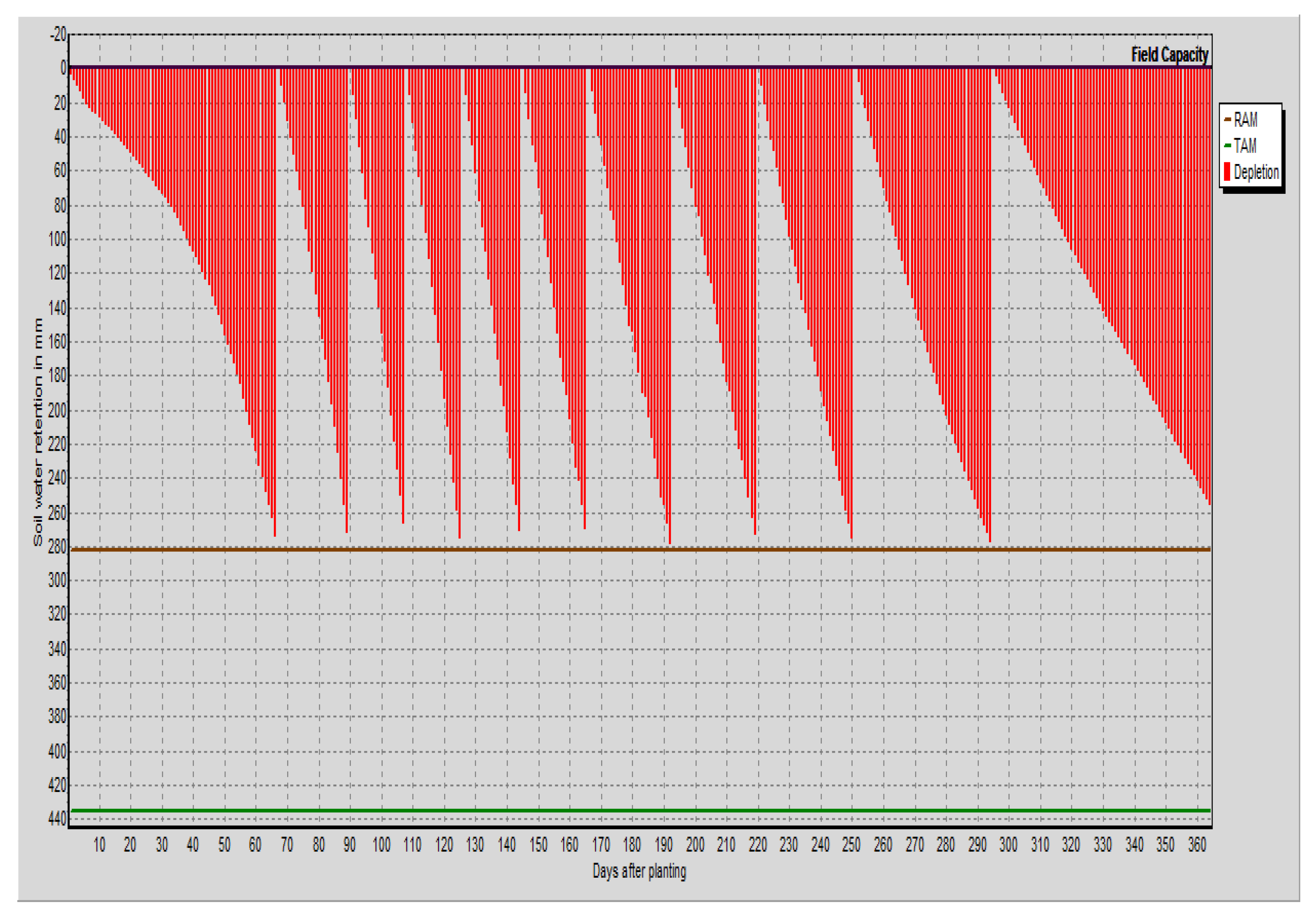
Task: Click the RAM legend entry
Action: 1246,120
